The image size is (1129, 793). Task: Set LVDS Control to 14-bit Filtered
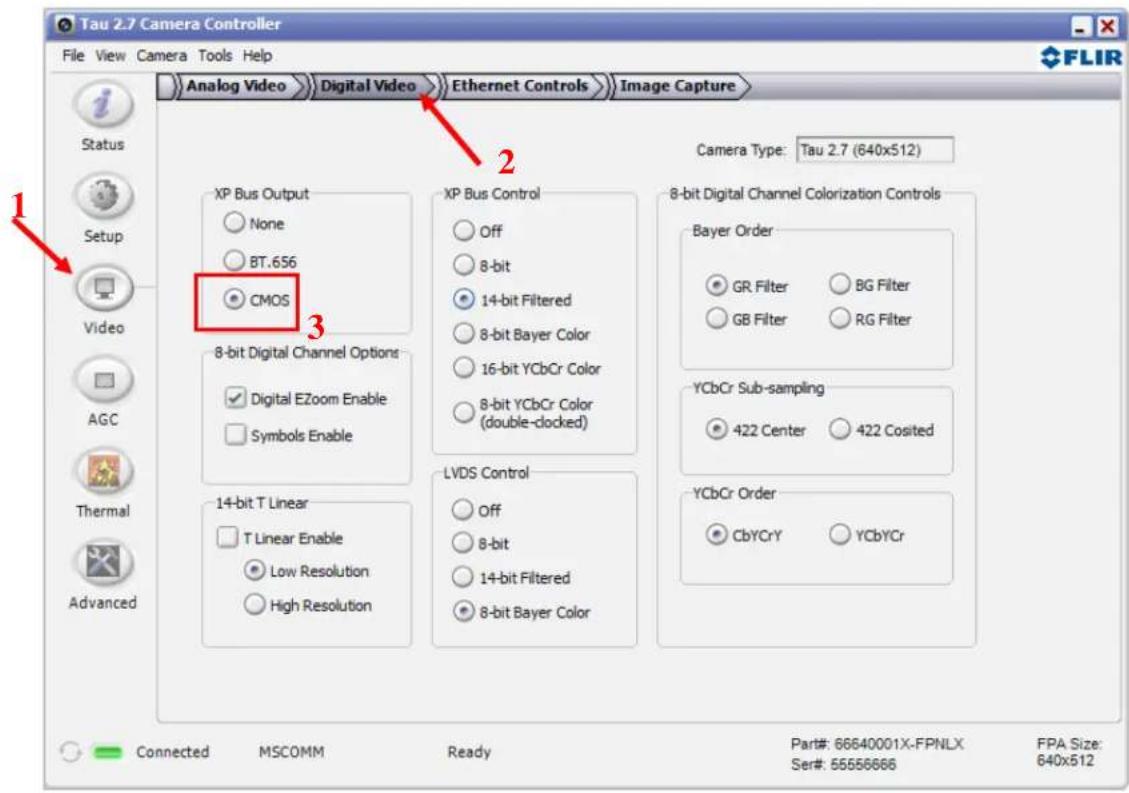pyautogui.click(x=510, y=578)
